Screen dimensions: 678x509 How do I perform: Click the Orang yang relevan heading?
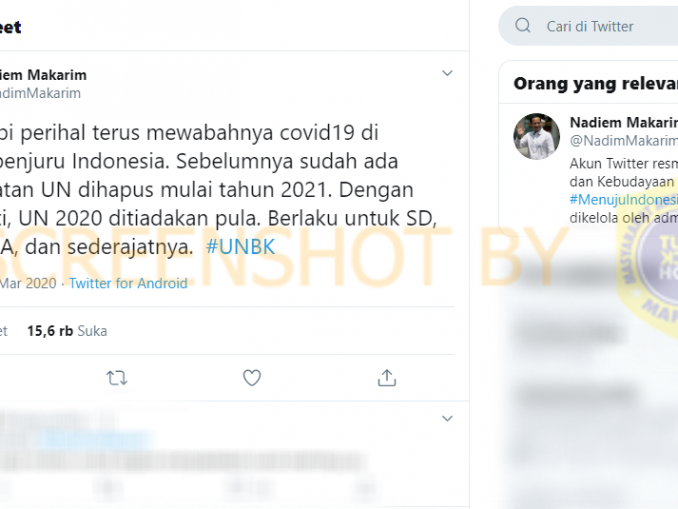[595, 83]
